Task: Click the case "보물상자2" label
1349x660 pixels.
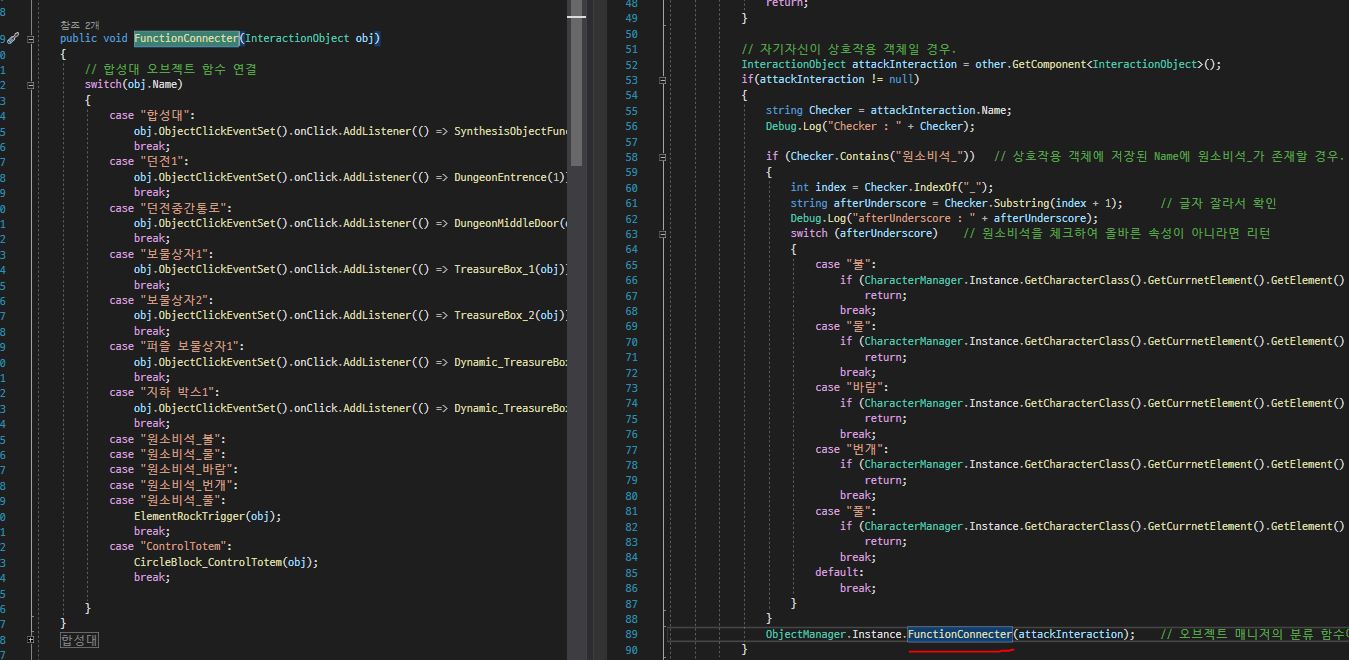Action: click(x=162, y=300)
